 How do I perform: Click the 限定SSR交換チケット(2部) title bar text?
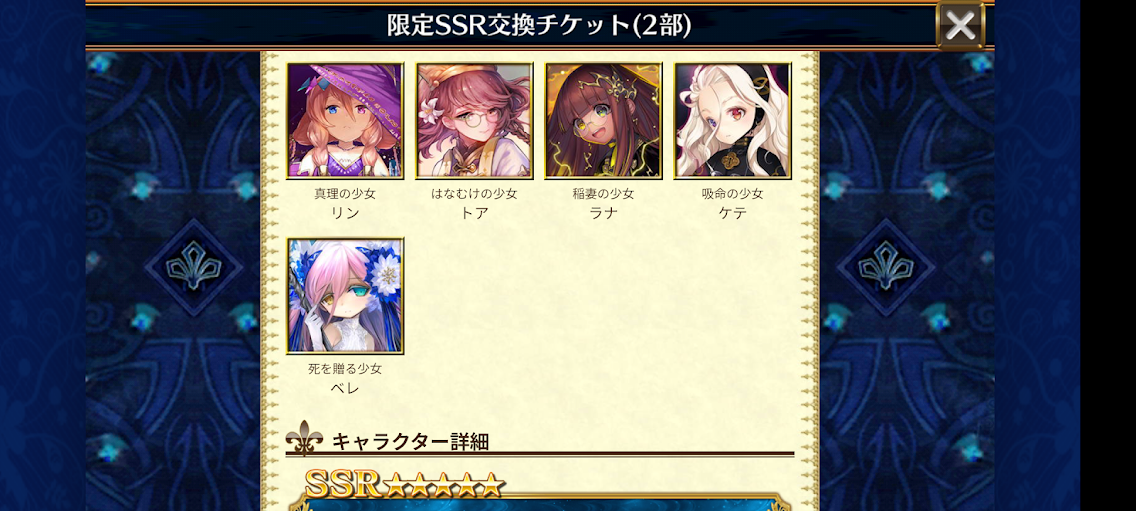539,25
